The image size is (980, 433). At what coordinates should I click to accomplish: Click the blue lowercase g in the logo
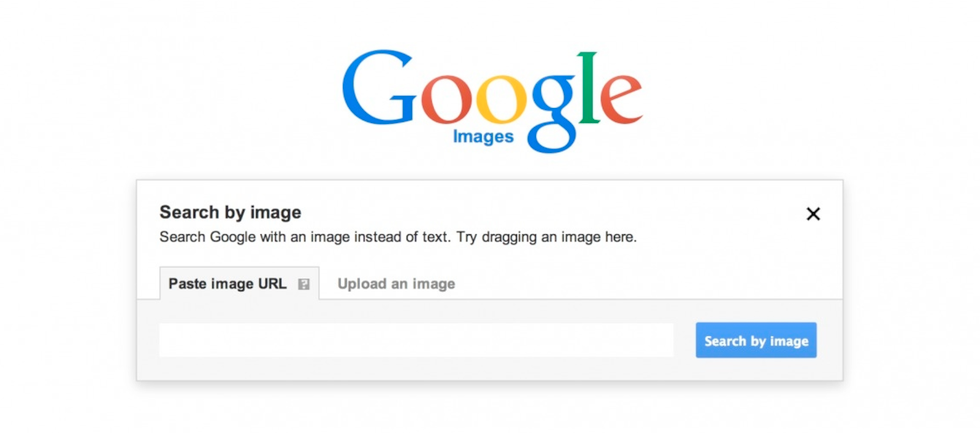point(551,108)
